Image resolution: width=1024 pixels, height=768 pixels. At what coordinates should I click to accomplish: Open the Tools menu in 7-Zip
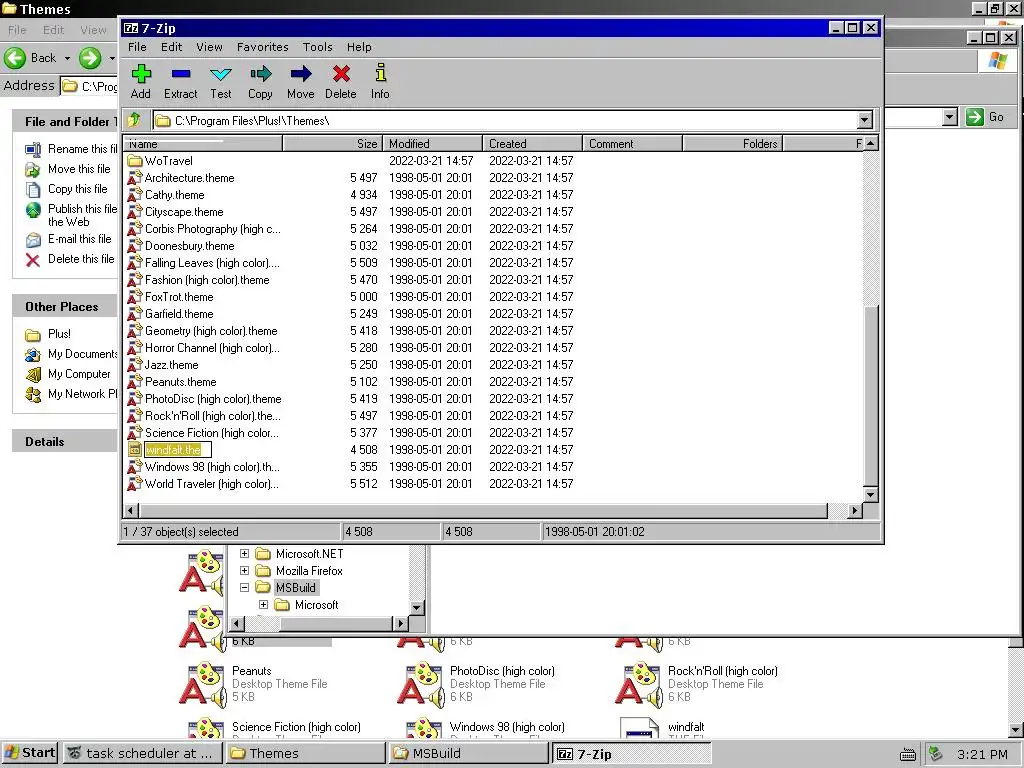317,47
